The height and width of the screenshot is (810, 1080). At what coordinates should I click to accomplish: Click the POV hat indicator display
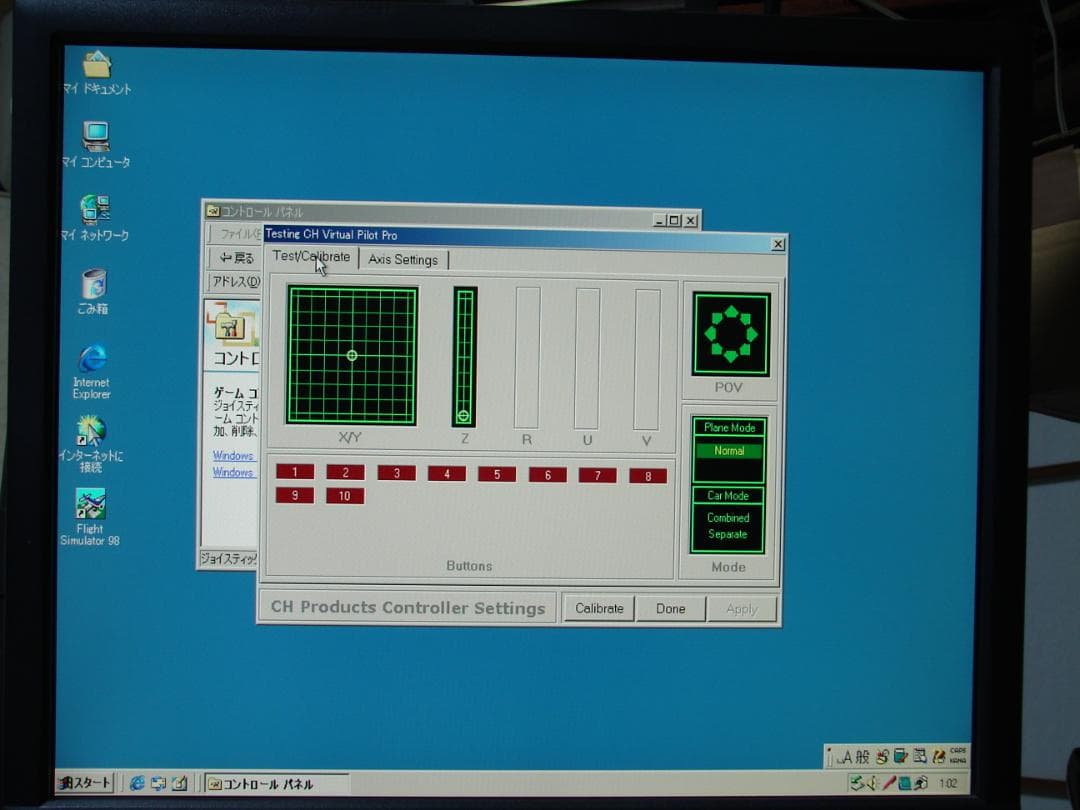[731, 334]
